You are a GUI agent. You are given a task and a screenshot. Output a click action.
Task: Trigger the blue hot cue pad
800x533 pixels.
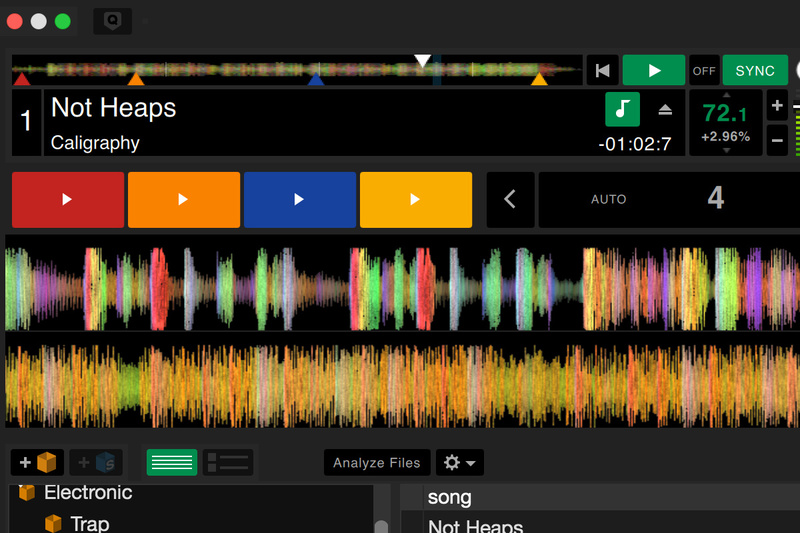(x=300, y=200)
